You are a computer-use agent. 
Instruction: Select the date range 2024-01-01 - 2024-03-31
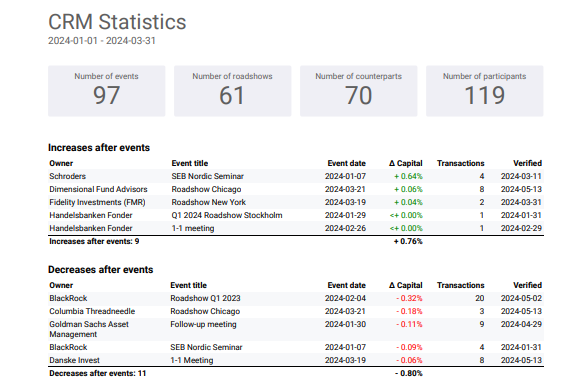102,40
